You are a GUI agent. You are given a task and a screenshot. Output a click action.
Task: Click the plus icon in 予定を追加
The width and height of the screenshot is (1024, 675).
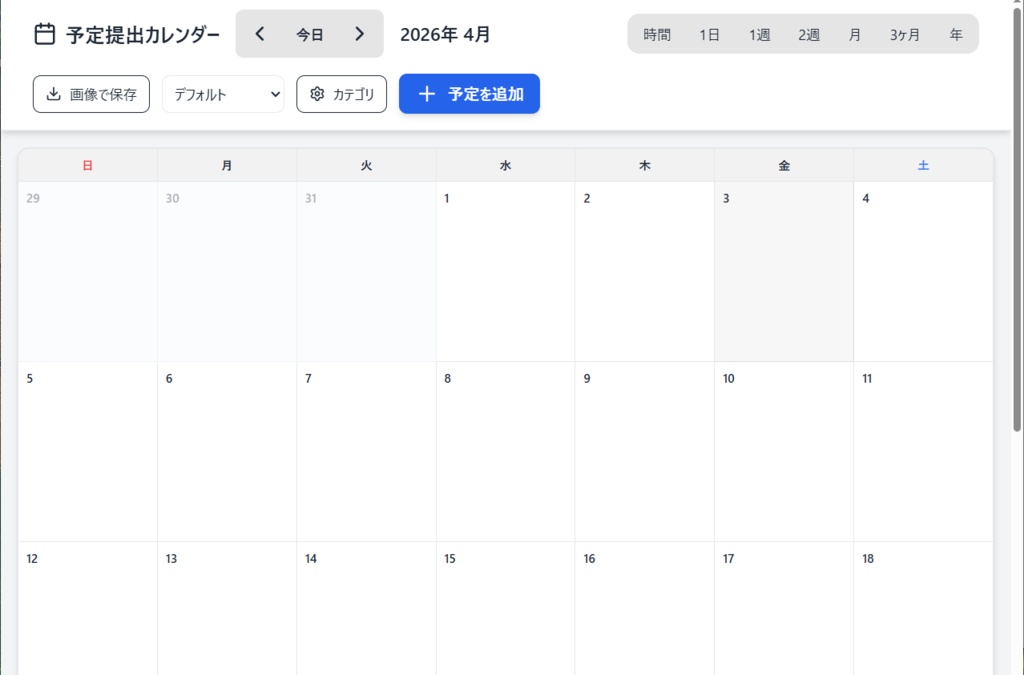click(x=427, y=94)
